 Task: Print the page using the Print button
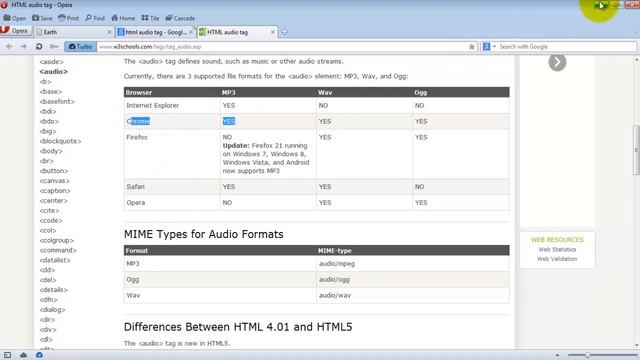pyautogui.click(x=69, y=18)
